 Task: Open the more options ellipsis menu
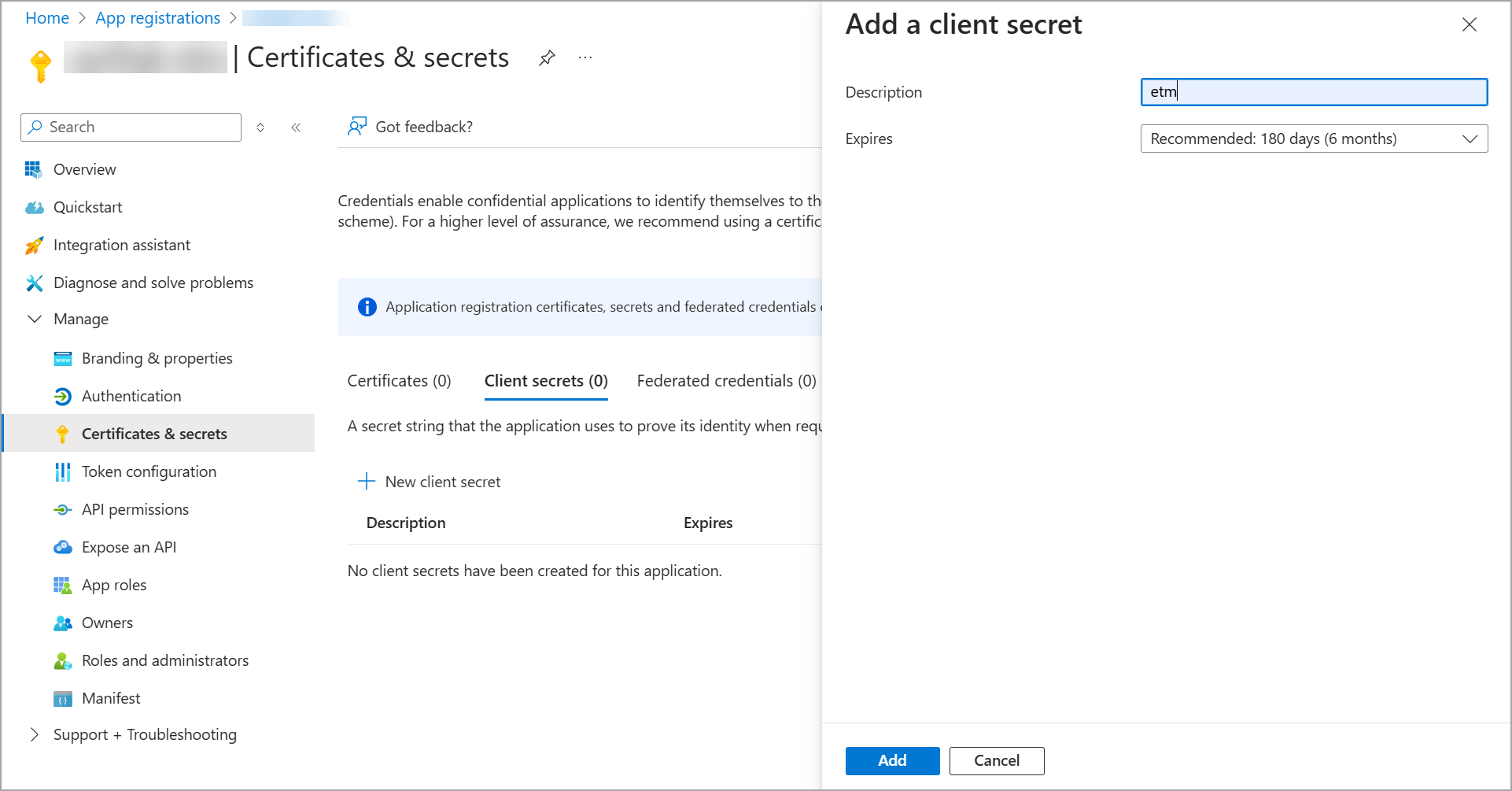click(x=585, y=57)
